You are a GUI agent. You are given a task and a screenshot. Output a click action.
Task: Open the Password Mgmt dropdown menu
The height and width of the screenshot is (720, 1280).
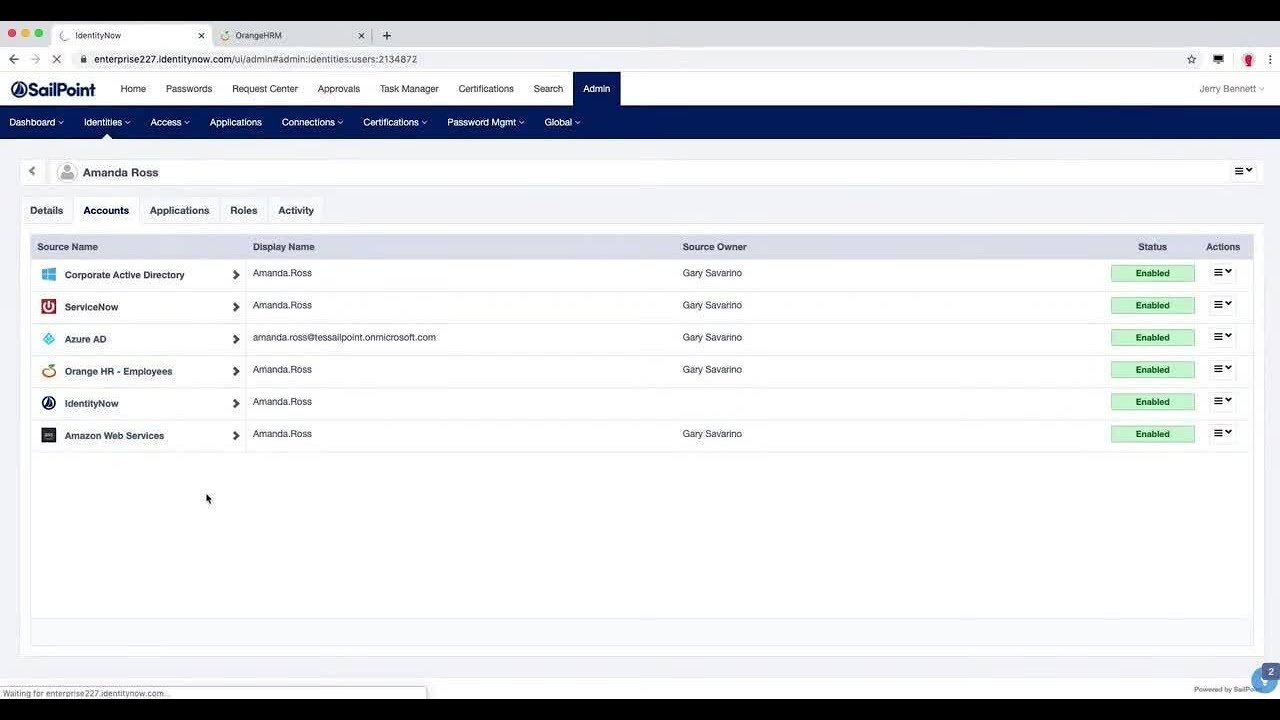click(486, 122)
